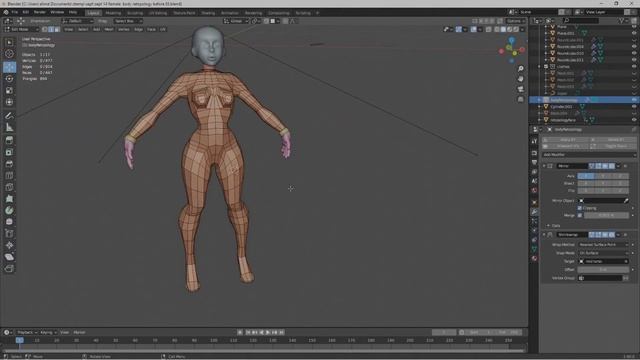Open the Material properties tab icon
640x360 pixels.
(534, 258)
